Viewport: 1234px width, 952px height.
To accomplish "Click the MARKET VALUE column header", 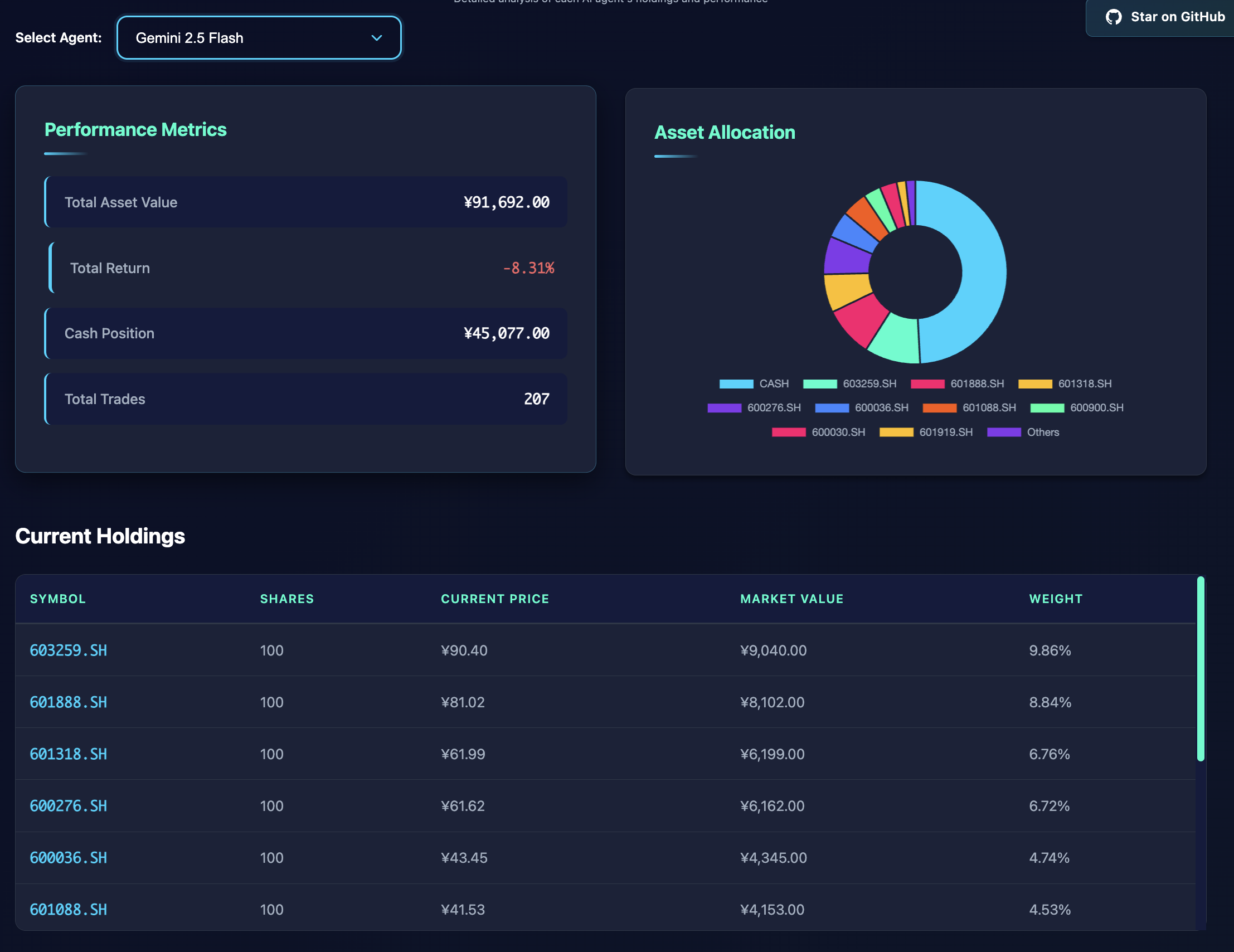I will (791, 599).
